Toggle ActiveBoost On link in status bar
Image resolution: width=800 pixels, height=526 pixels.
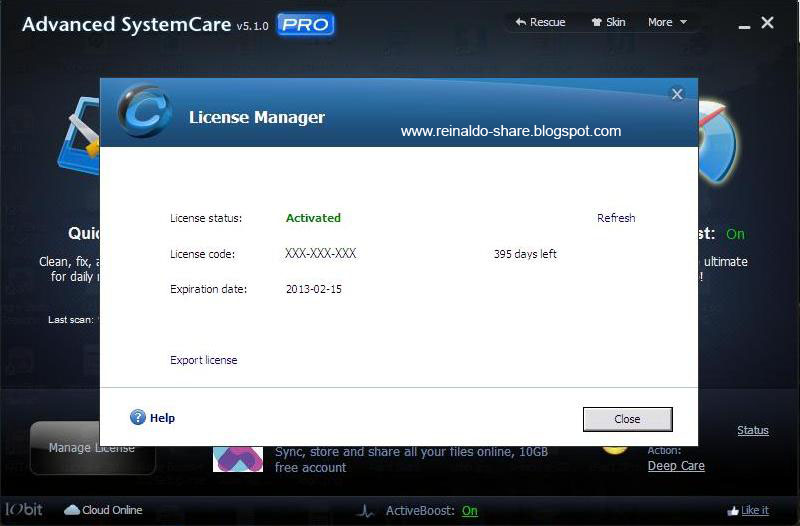469,511
